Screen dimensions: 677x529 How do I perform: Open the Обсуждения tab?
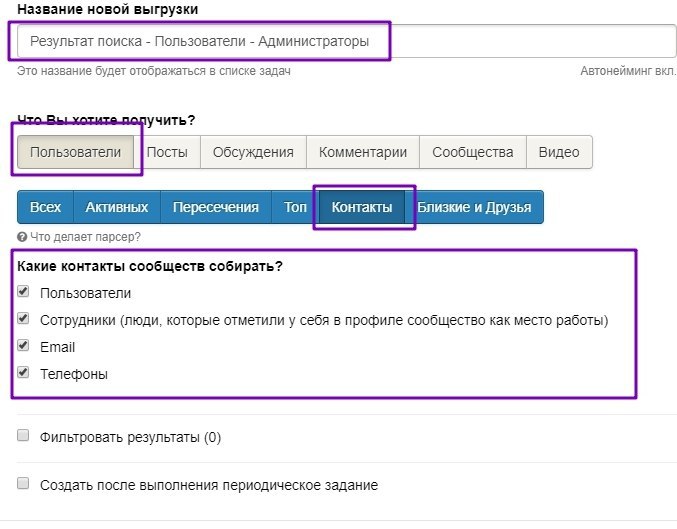253,152
